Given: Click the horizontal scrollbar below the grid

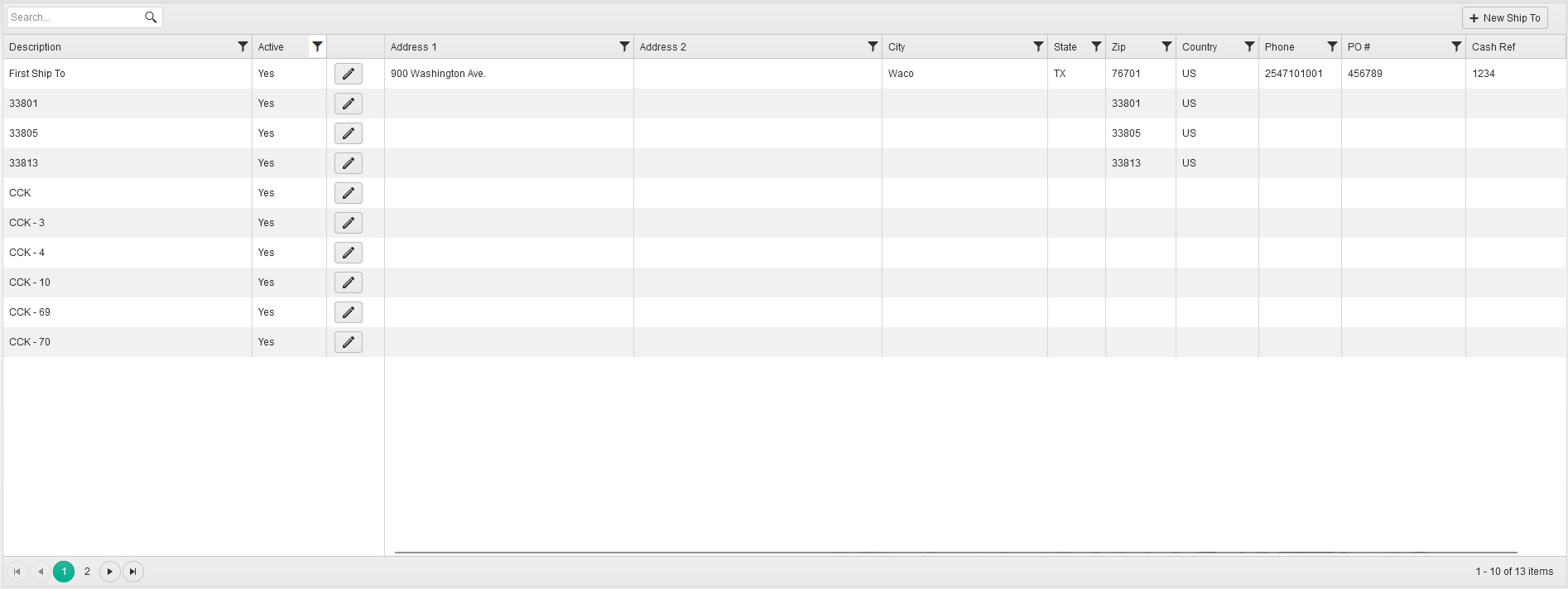Looking at the screenshot, I should point(955,552).
